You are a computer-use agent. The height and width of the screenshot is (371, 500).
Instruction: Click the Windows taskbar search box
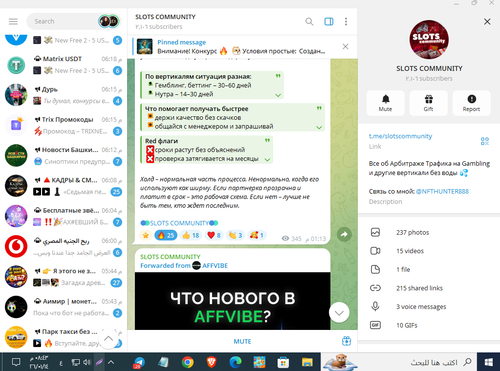(400, 362)
